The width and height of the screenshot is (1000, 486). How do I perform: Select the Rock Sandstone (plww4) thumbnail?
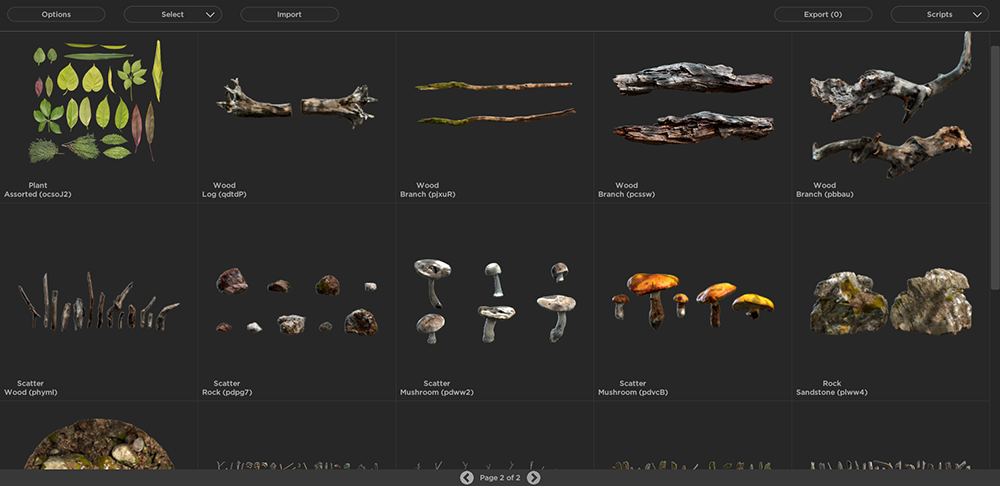(891, 302)
